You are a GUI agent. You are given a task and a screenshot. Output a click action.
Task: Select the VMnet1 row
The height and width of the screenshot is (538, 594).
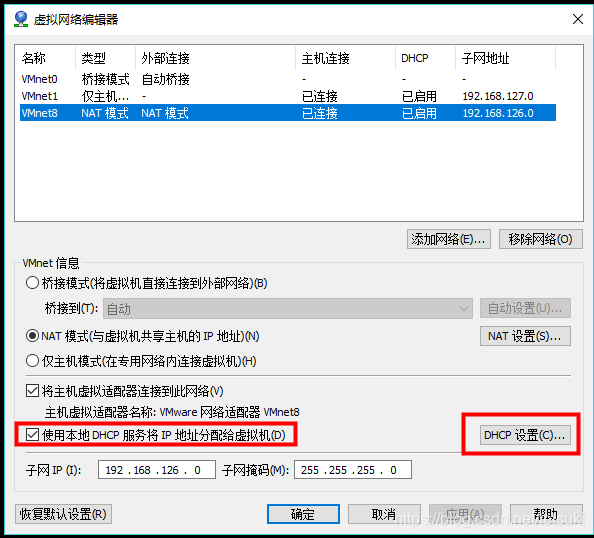[288, 96]
